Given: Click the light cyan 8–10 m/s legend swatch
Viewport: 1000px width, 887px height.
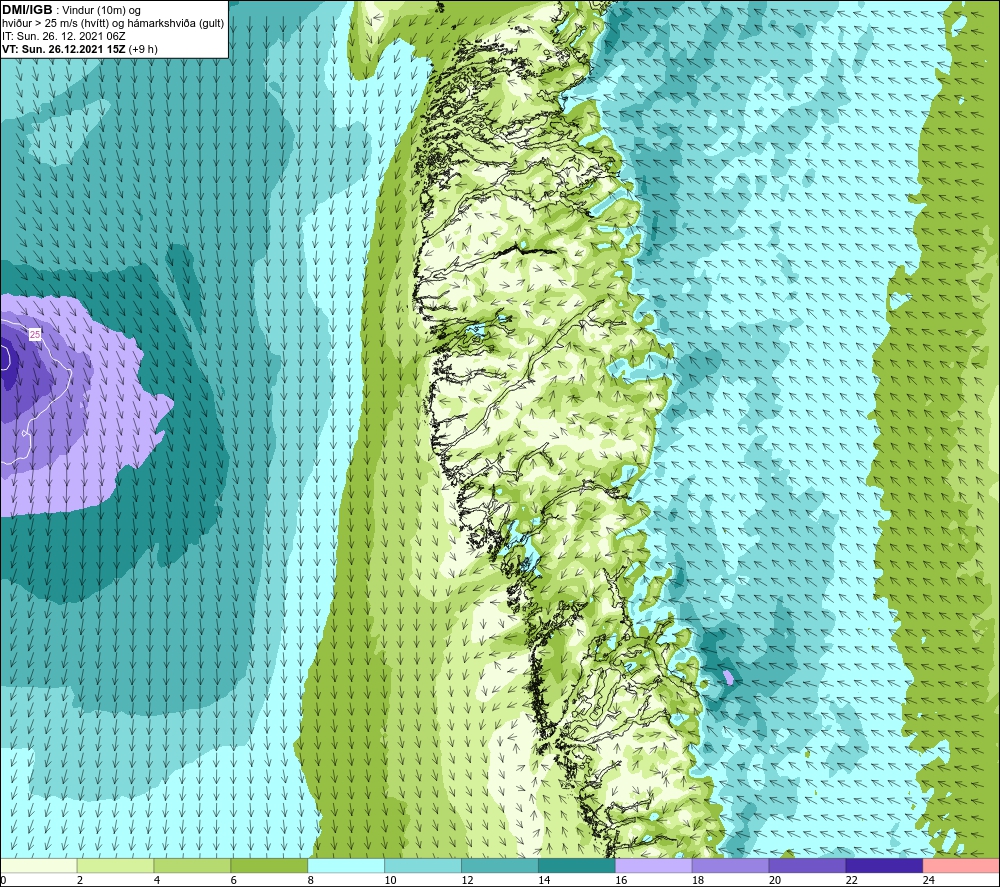Looking at the screenshot, I should pyautogui.click(x=346, y=865).
